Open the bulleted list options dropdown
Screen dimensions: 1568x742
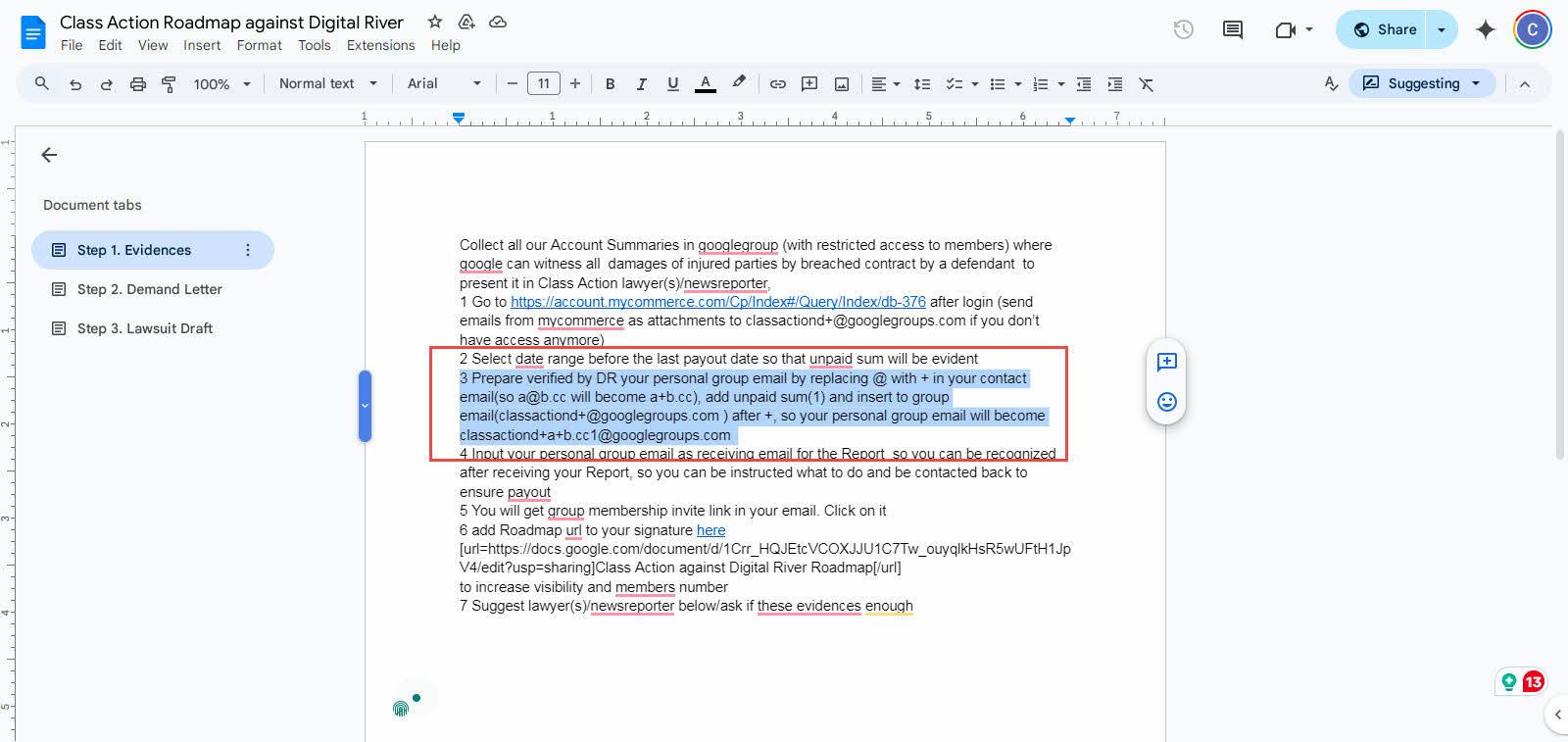tap(1006, 84)
